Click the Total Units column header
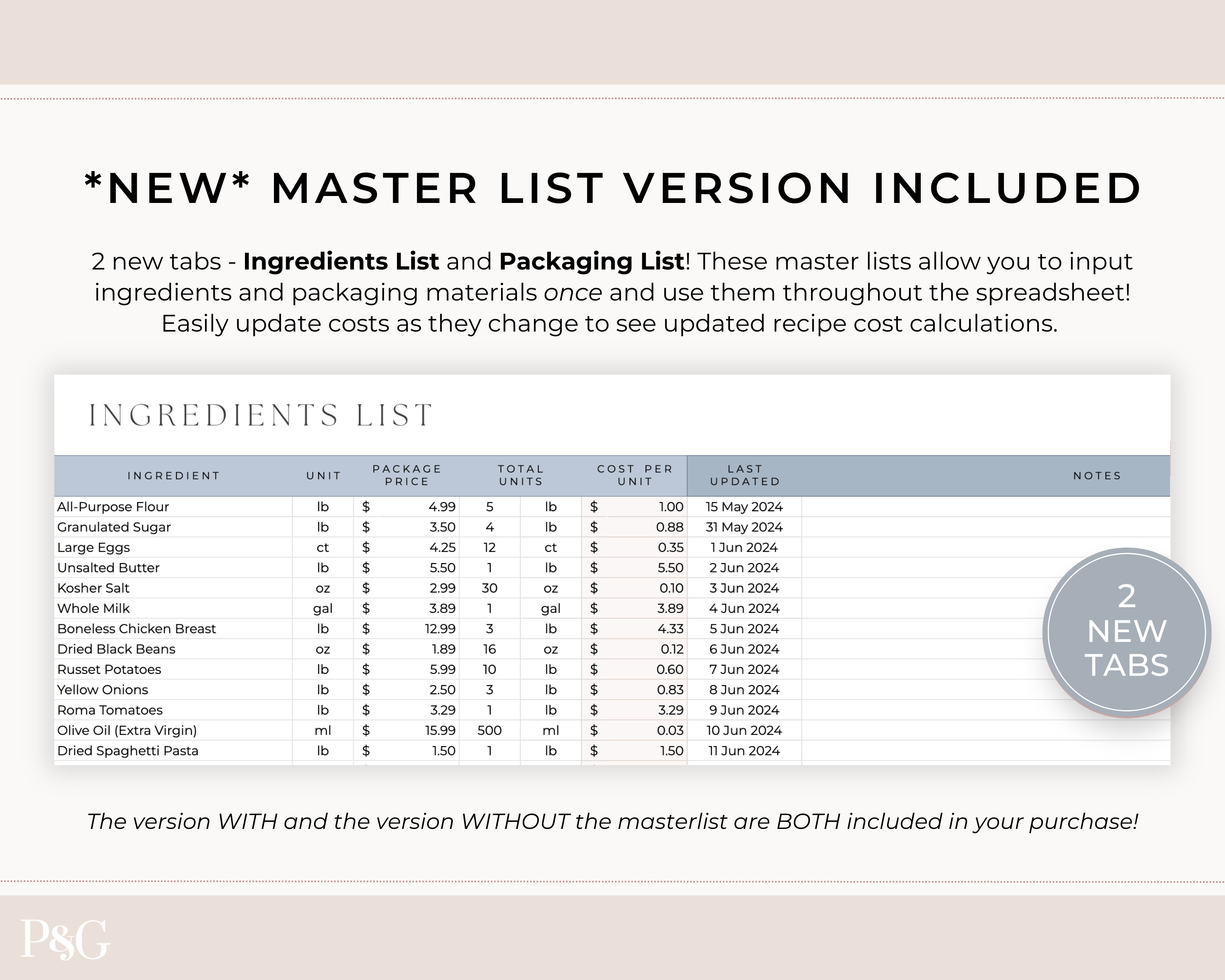 click(521, 476)
